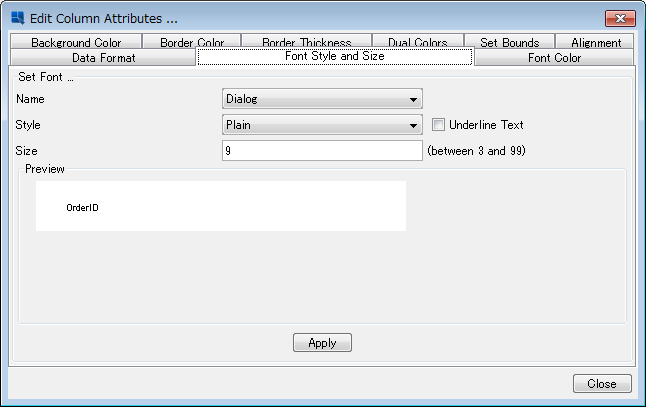Click the app icon in title bar
The width and height of the screenshot is (646, 407).
coord(18,18)
